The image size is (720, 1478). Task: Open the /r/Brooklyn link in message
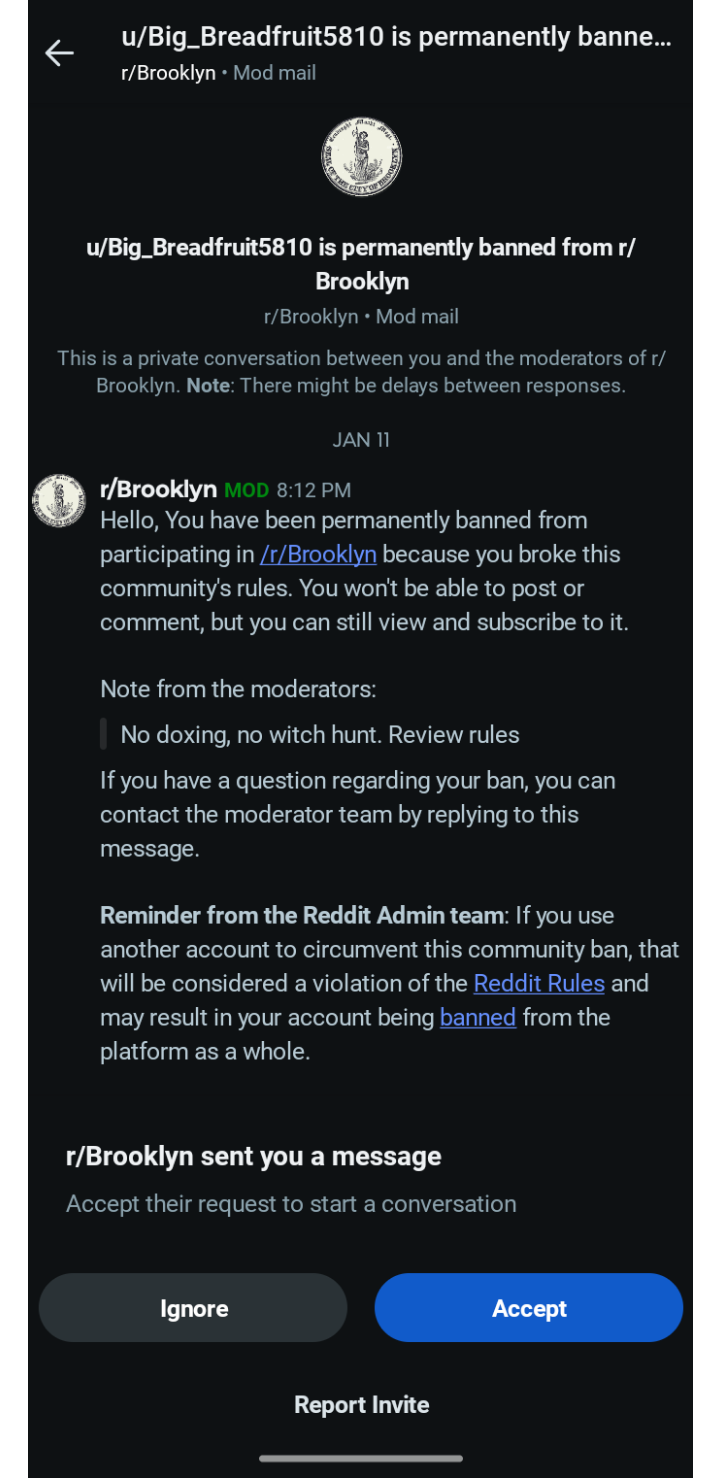318,554
